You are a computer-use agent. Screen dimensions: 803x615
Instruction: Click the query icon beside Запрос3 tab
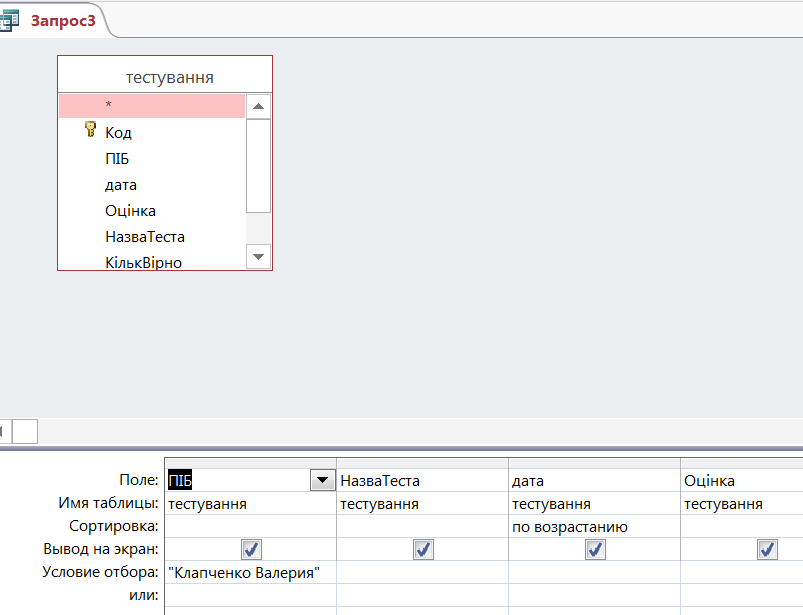click(11, 20)
